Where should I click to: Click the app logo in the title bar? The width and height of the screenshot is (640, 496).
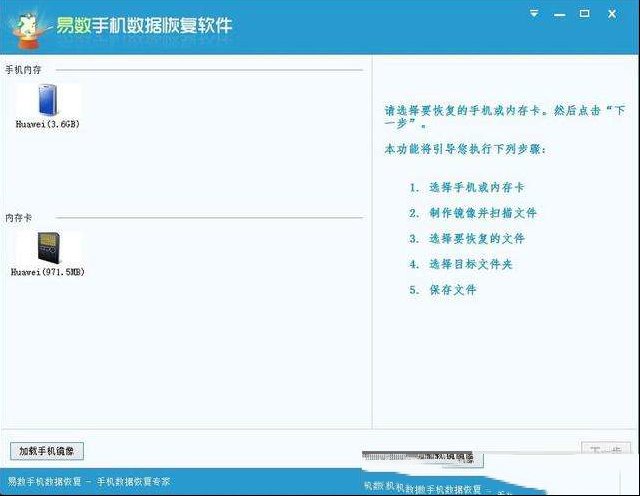pos(28,30)
